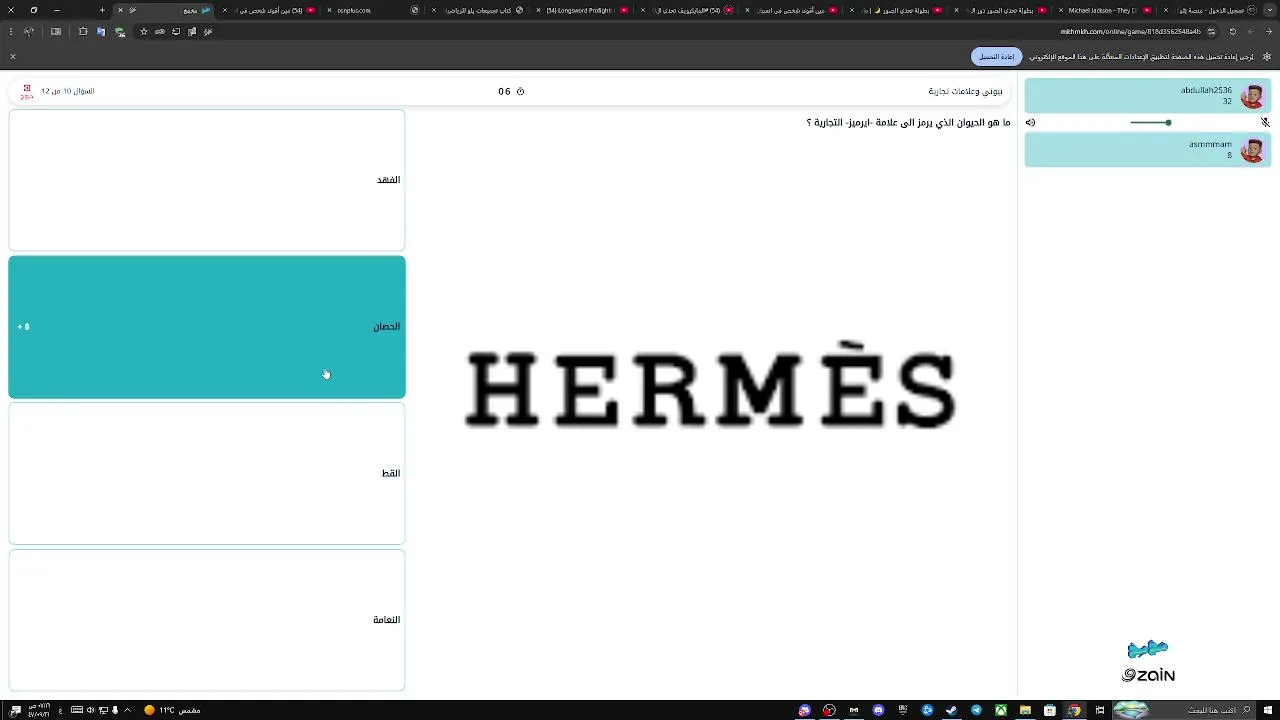Open the browser three-dot menu
The height and width of the screenshot is (720, 1280).
11,31
